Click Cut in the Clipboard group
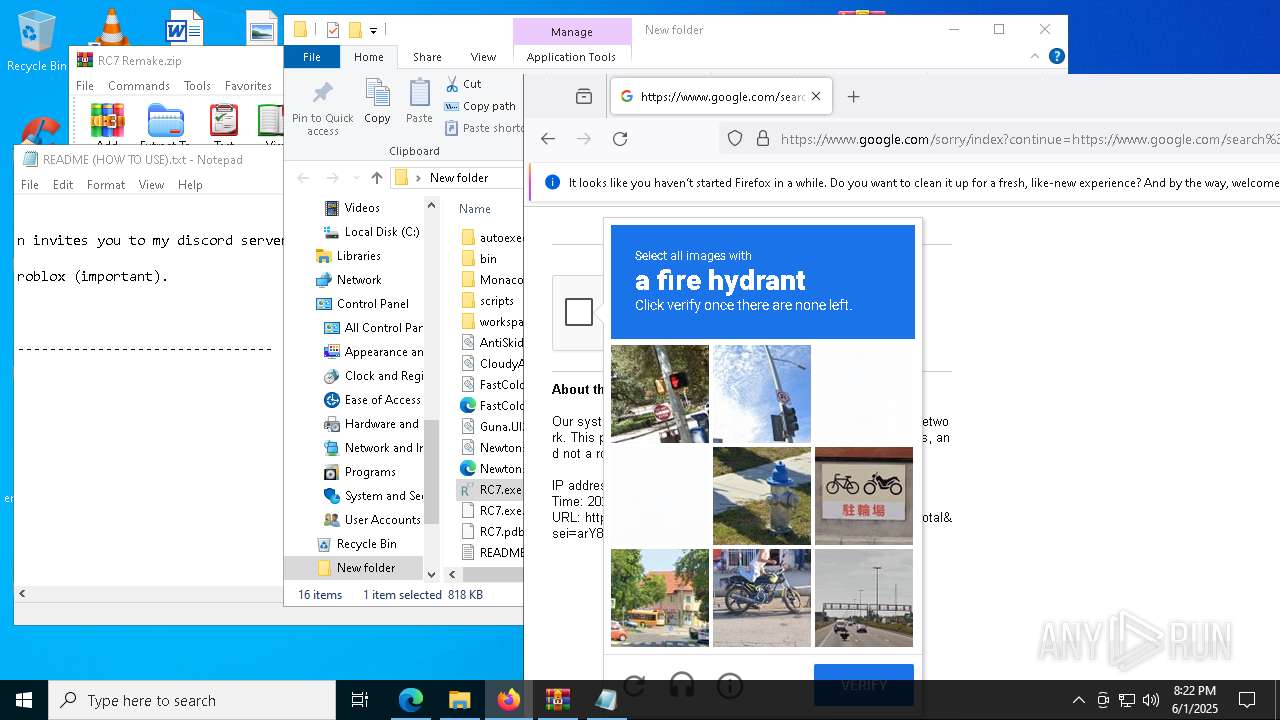This screenshot has height=720, width=1280. (x=463, y=84)
